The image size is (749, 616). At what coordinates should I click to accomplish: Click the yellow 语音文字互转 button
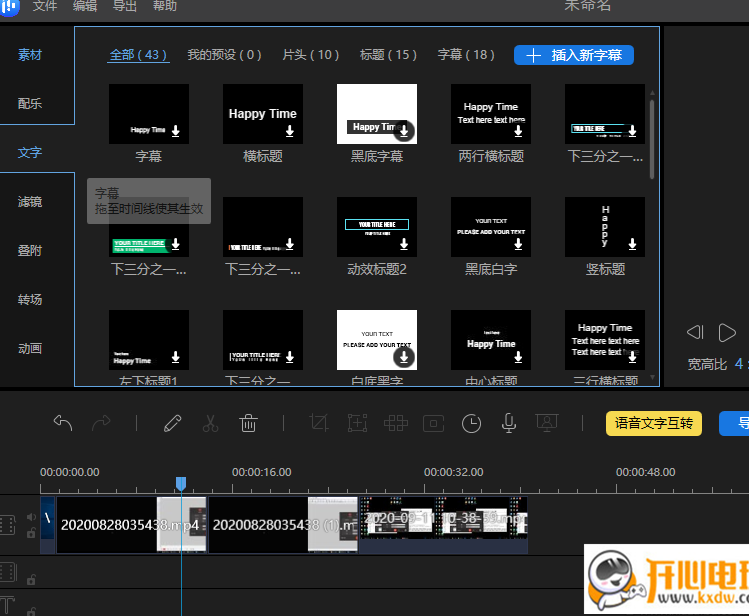coord(654,423)
